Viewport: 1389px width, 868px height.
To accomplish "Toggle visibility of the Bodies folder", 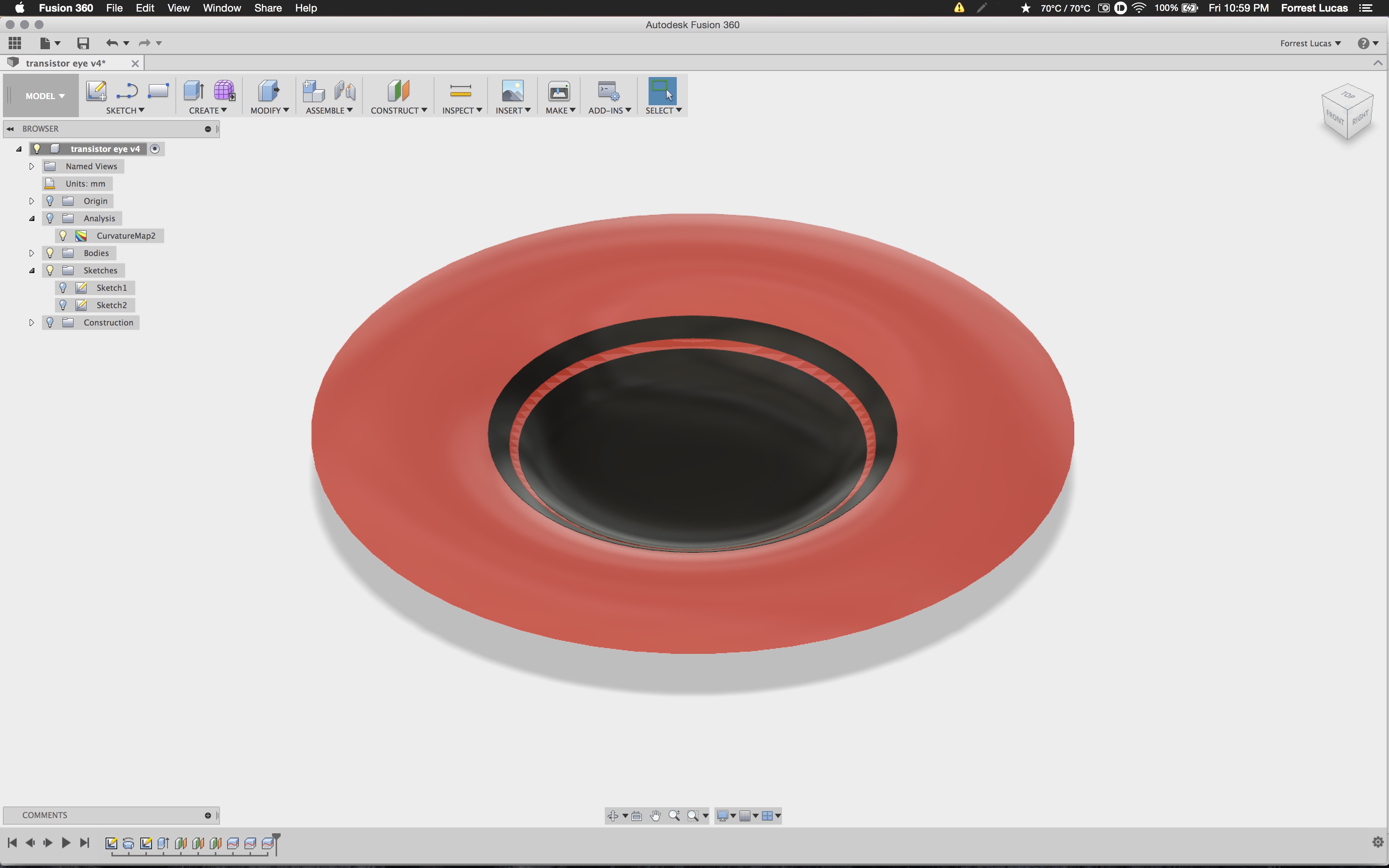I will click(50, 253).
